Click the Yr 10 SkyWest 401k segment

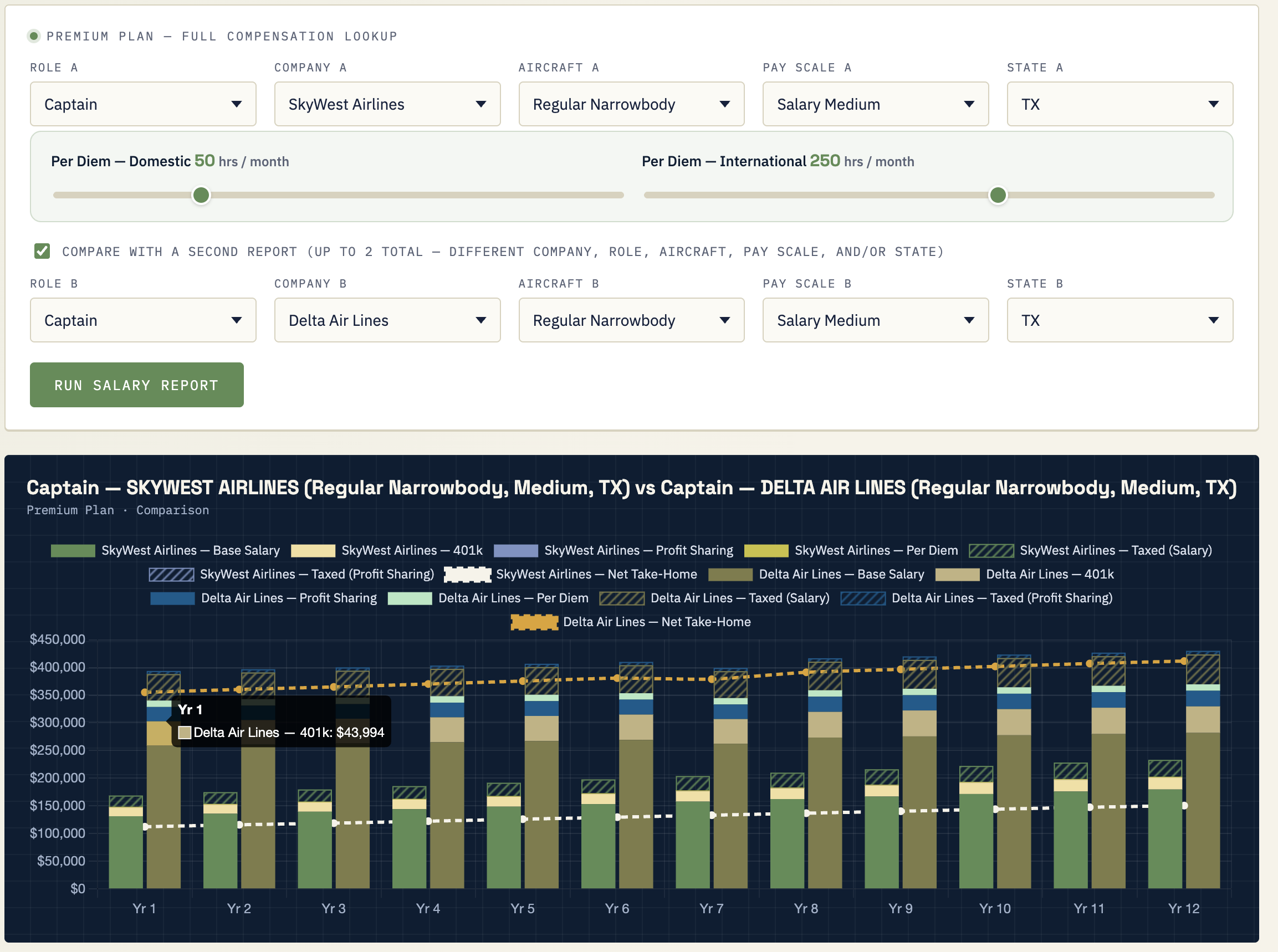coord(976,788)
